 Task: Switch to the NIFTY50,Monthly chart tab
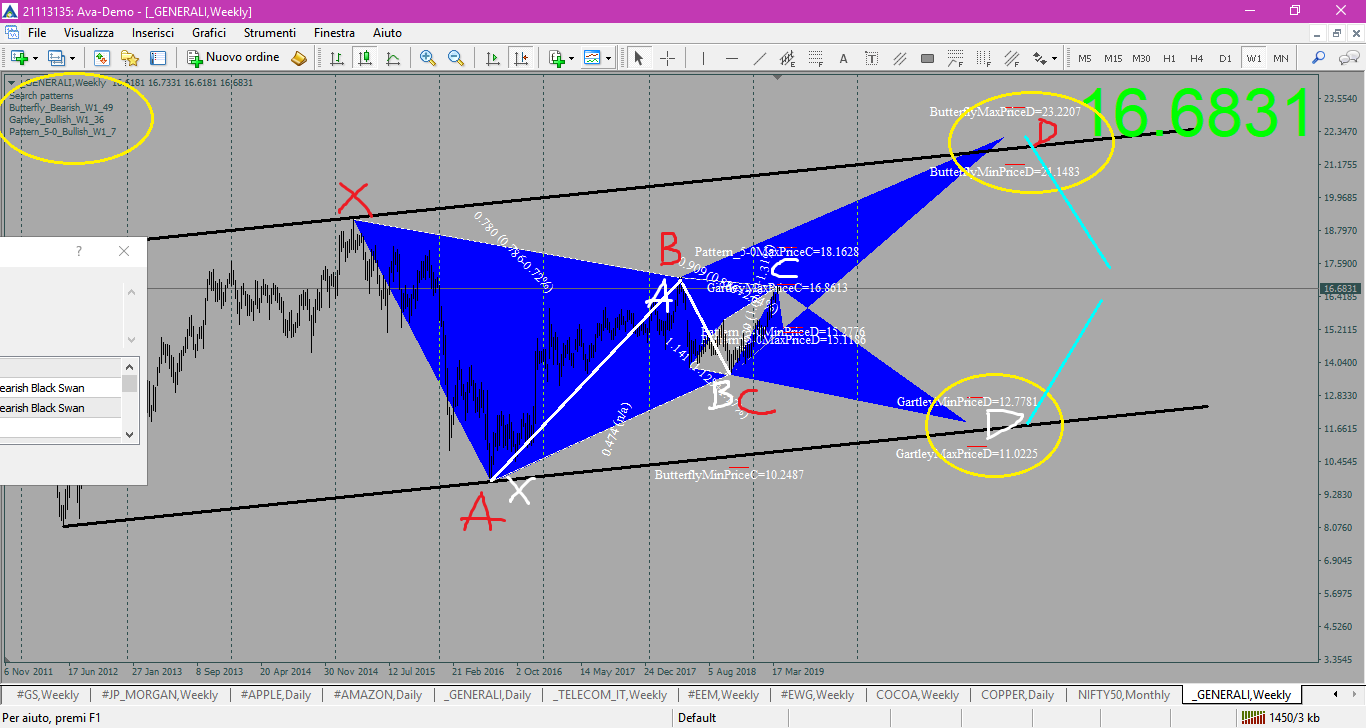pos(1124,694)
